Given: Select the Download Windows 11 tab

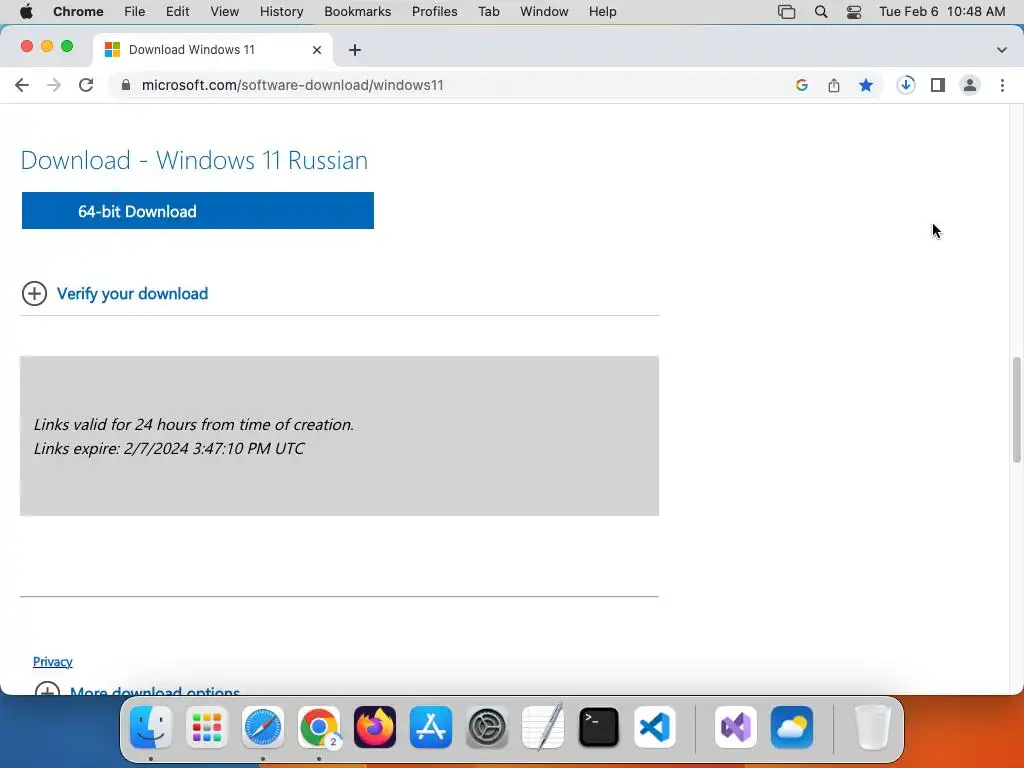Looking at the screenshot, I should coord(213,50).
